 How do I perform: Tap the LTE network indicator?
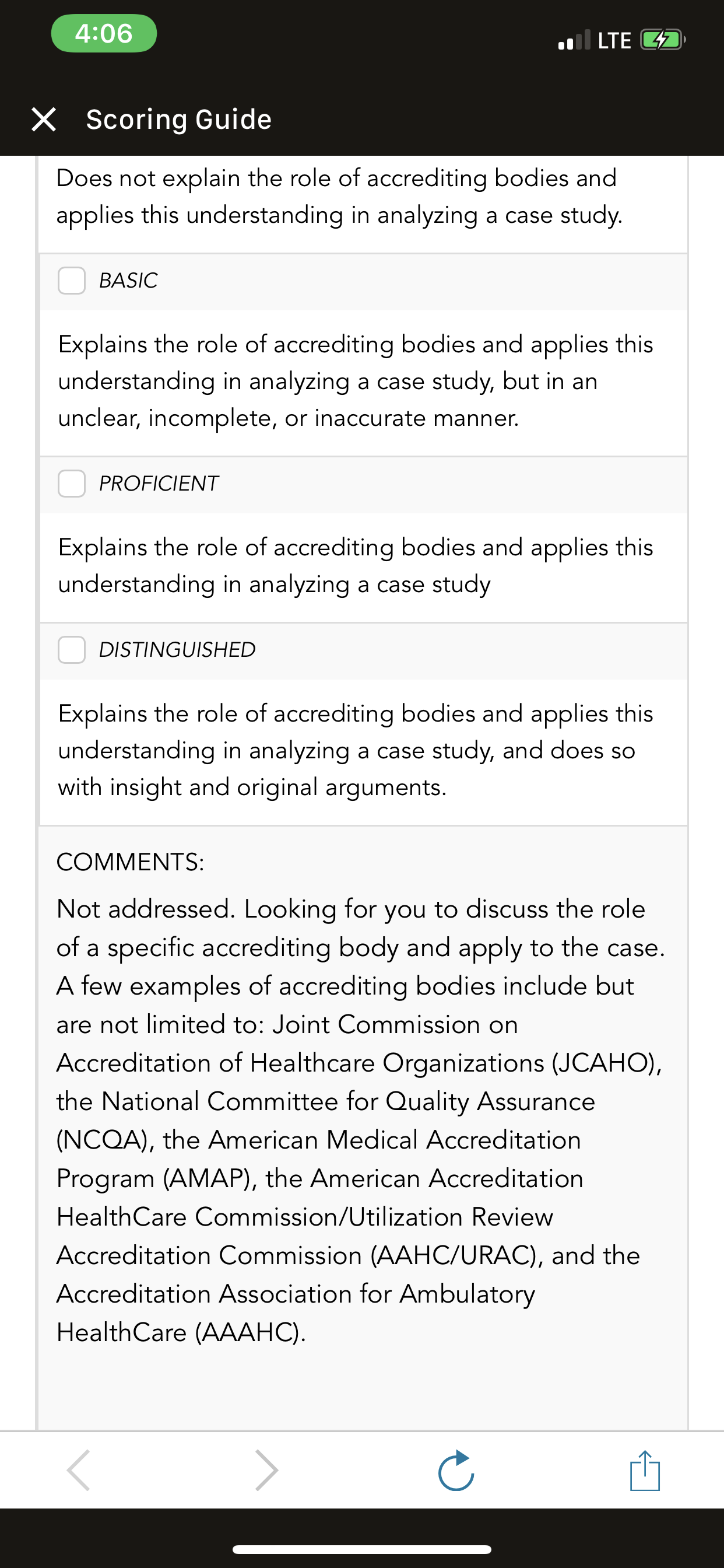click(614, 41)
